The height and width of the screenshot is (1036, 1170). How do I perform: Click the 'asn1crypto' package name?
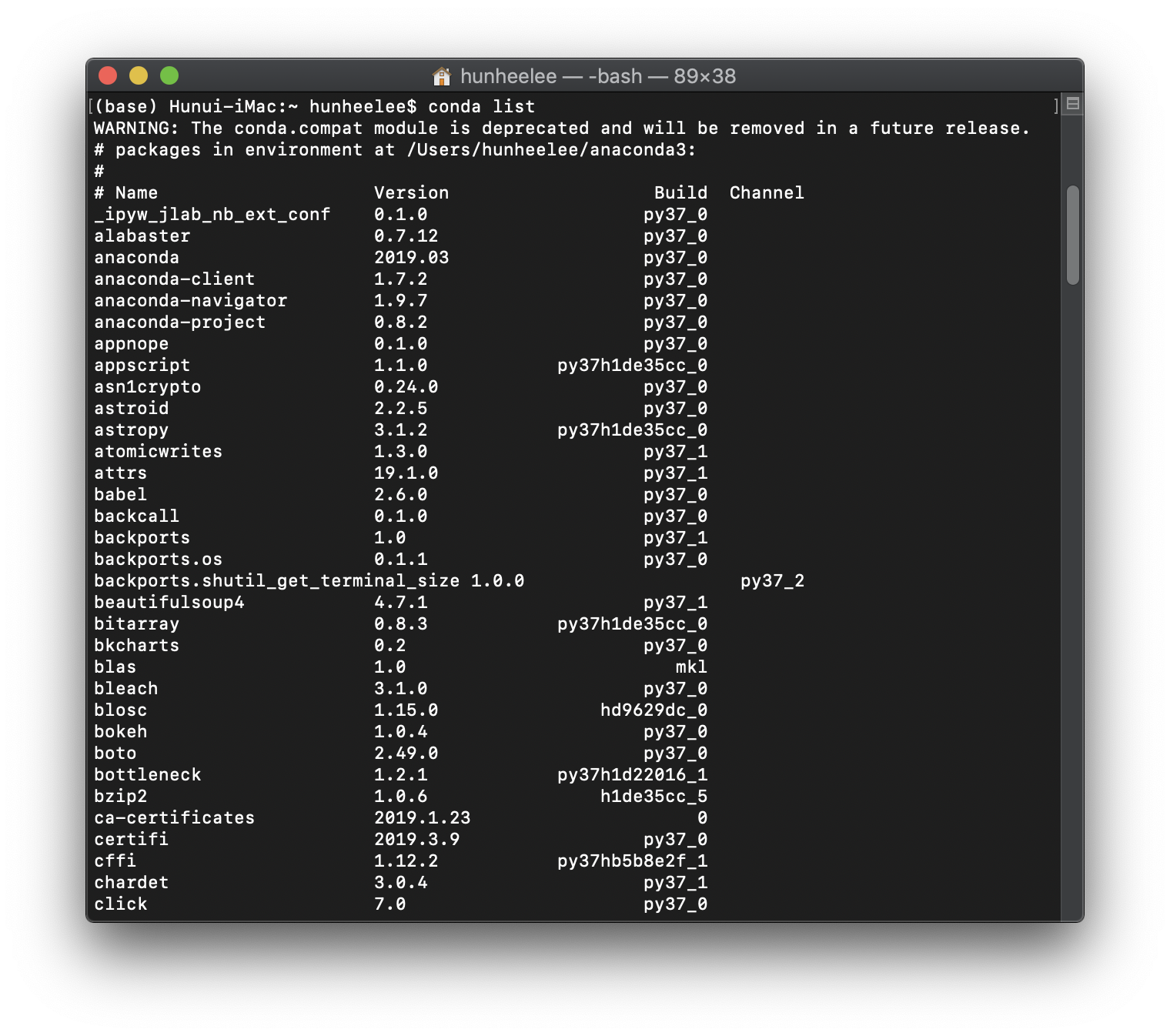(148, 386)
